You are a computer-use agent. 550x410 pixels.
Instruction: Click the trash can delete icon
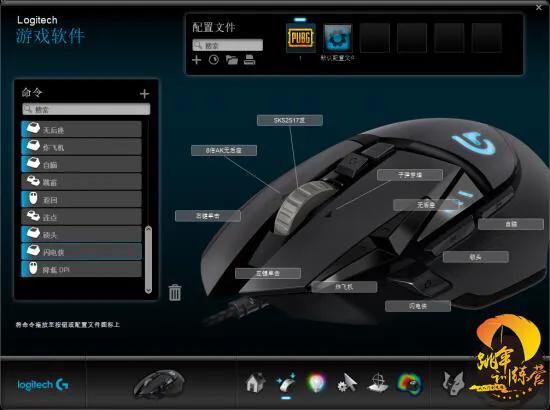(x=175, y=292)
